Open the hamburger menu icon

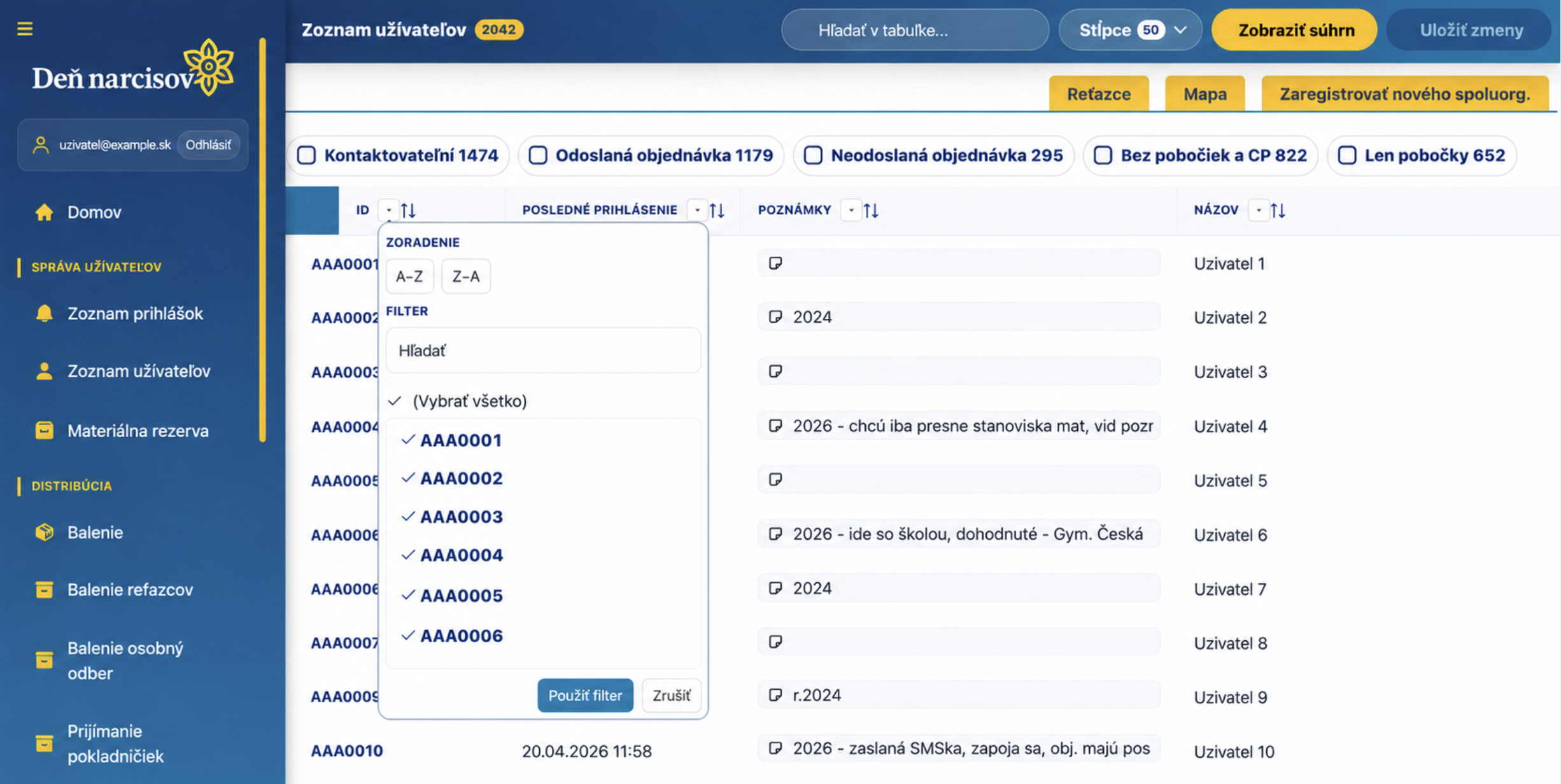pyautogui.click(x=25, y=29)
